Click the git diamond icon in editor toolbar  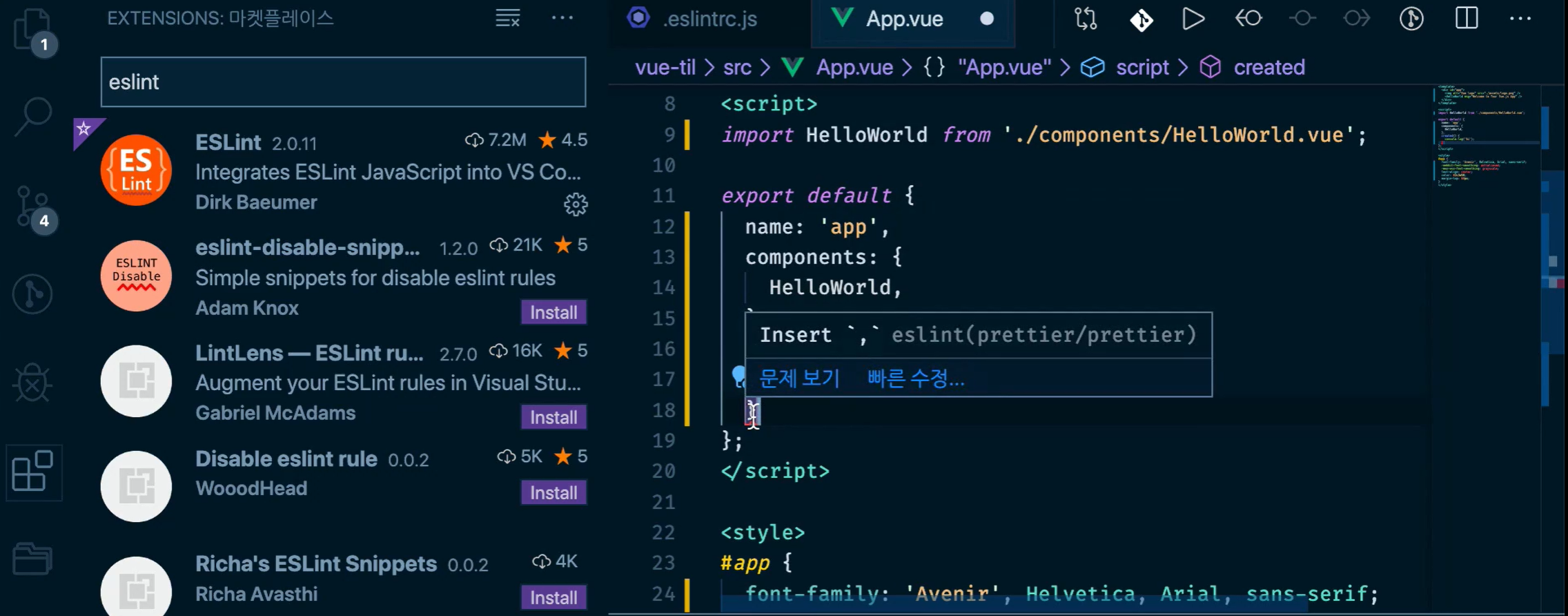coord(1141,19)
